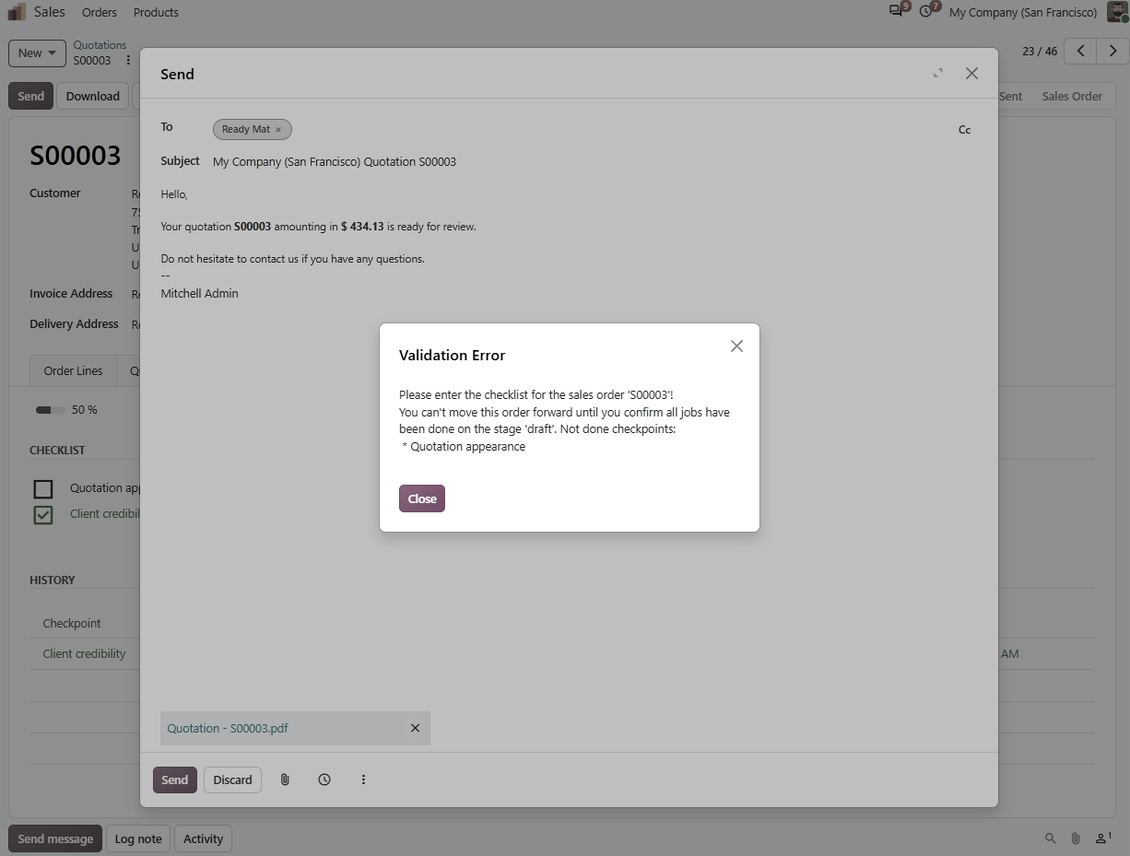Click Cc to add copy recipients
This screenshot has height=856, width=1130.
pos(964,130)
